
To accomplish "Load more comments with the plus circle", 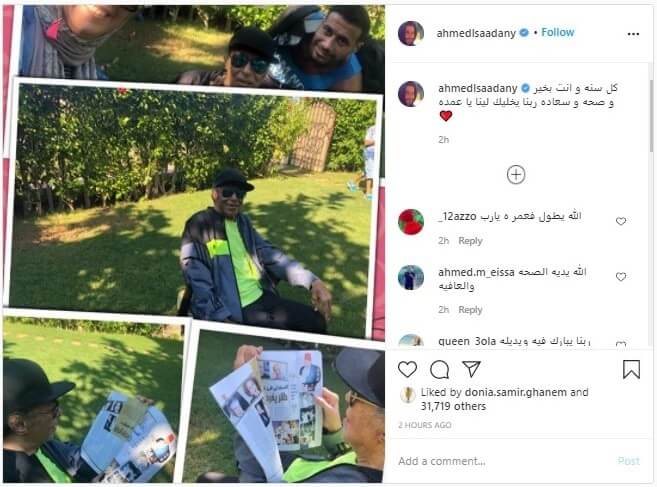I will click(516, 175).
